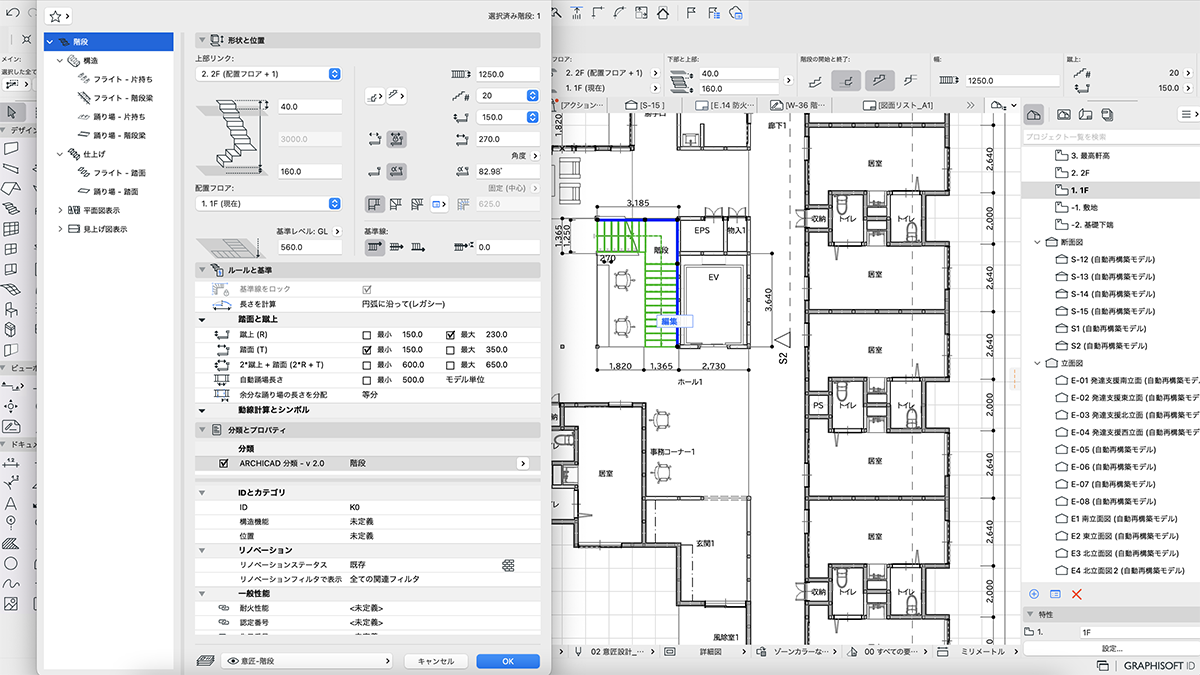Select フライト - 階段梁 in the tree
Viewport: 1200px width, 675px height.
pos(123,98)
